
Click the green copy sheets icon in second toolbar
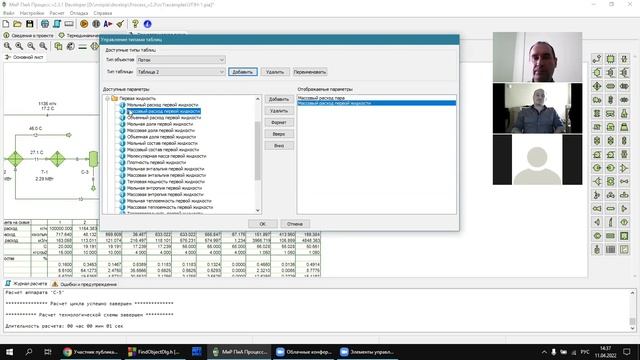point(58,46)
